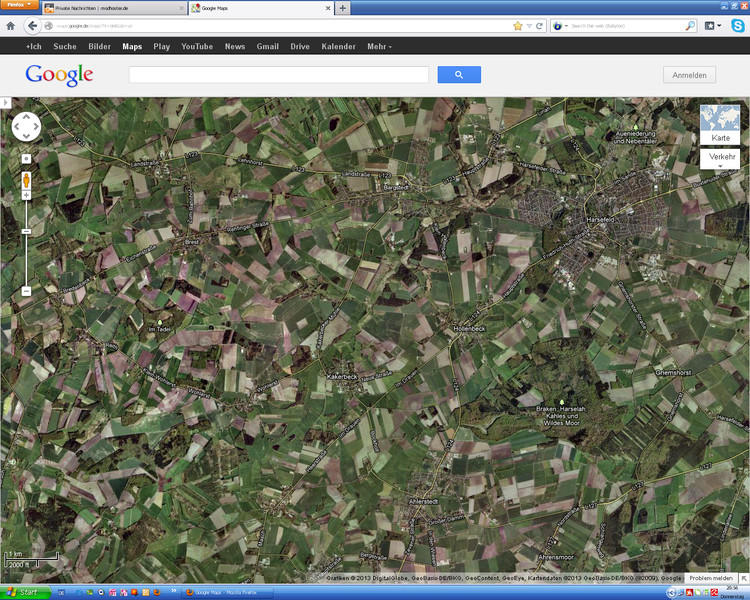This screenshot has height=600, width=750.
Task: Open a new tab with the plus button
Action: 342,8
